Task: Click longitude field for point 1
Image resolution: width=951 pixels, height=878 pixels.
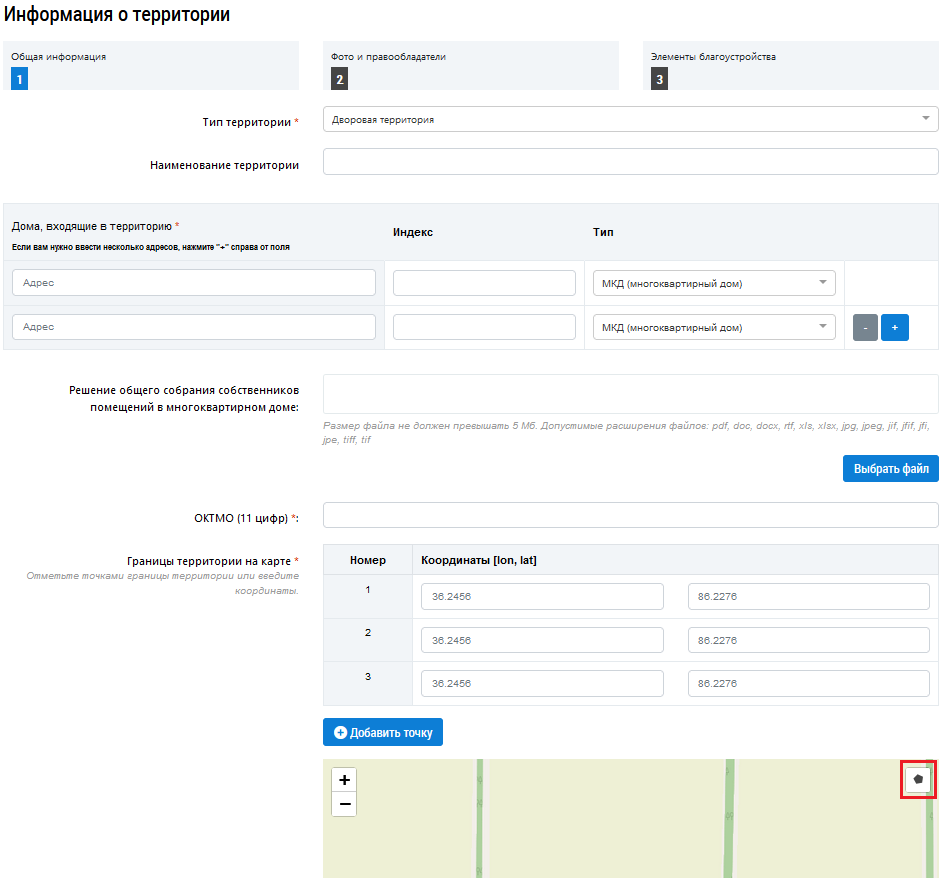Action: [x=542, y=597]
